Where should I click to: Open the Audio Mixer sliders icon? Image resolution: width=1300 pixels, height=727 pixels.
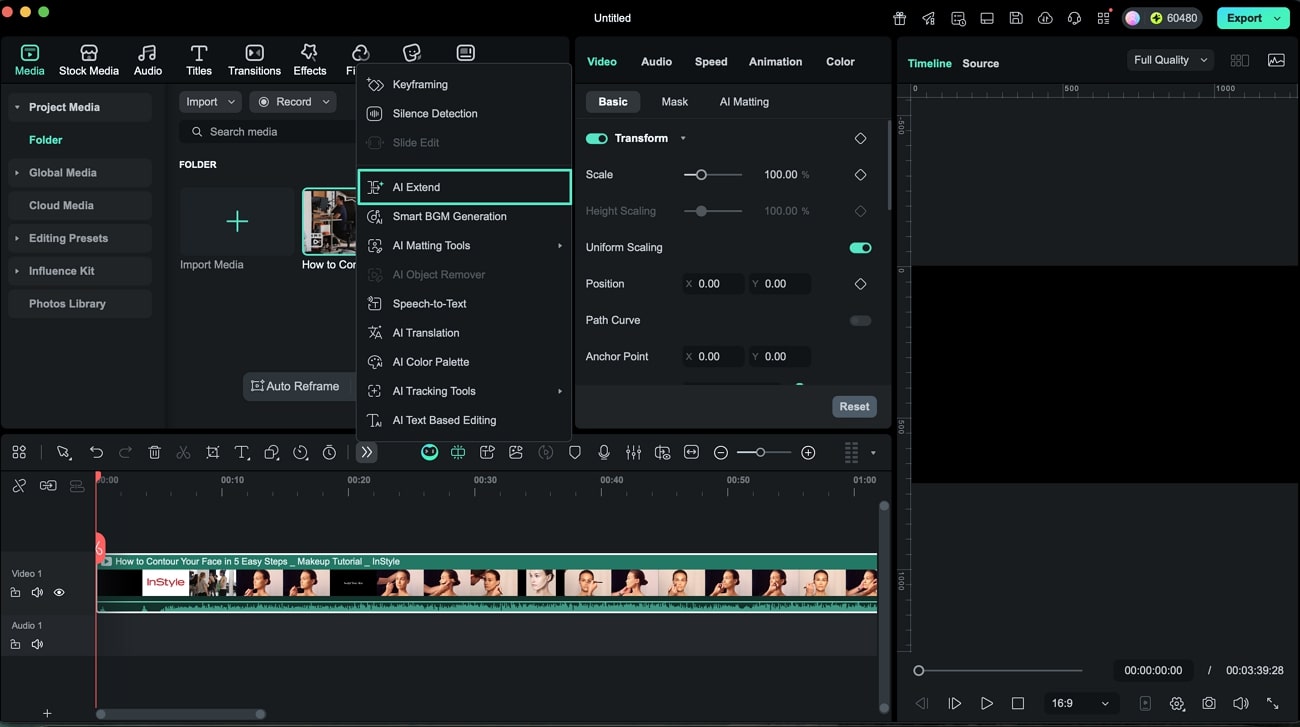[633, 452]
